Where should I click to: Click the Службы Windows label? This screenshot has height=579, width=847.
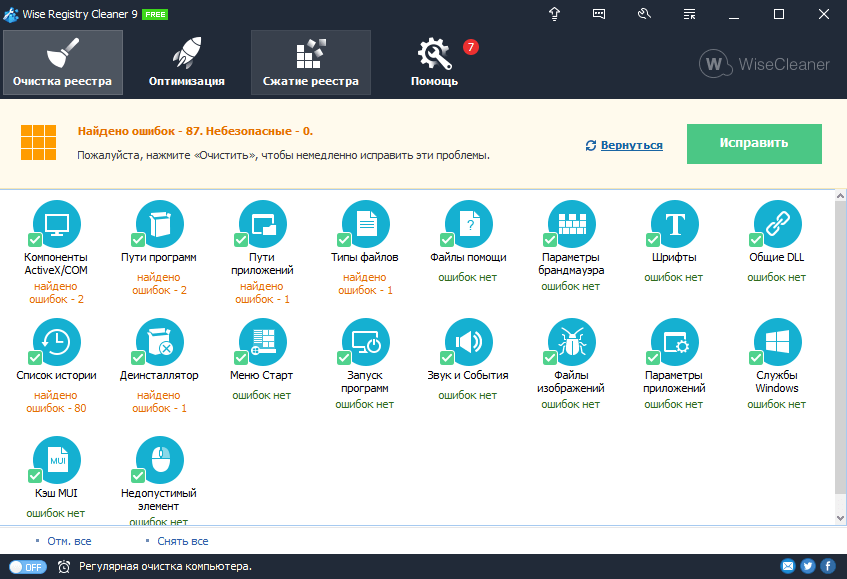pyautogui.click(x=777, y=381)
